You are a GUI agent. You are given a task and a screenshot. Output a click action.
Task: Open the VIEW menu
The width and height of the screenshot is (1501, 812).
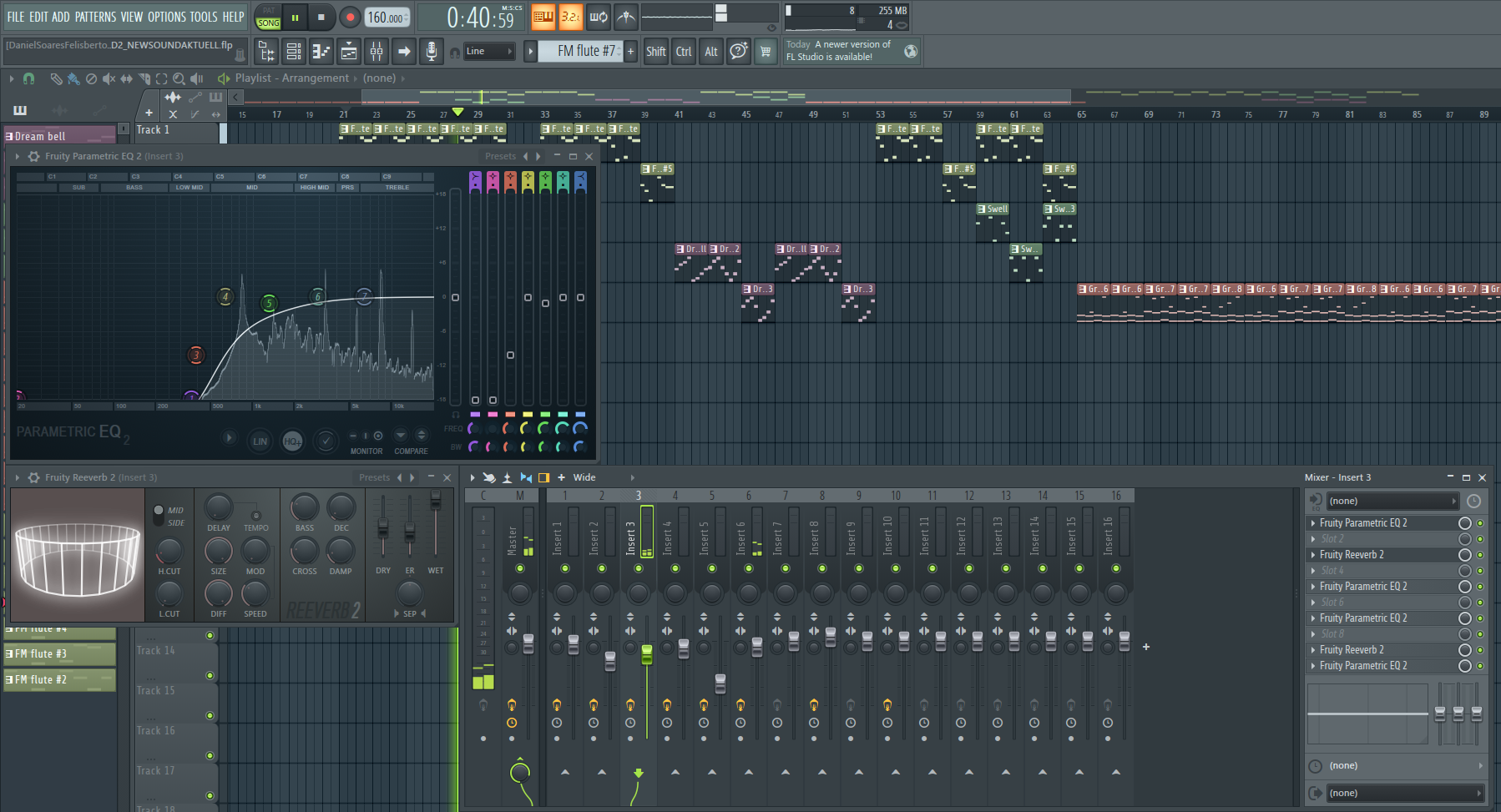[x=132, y=17]
